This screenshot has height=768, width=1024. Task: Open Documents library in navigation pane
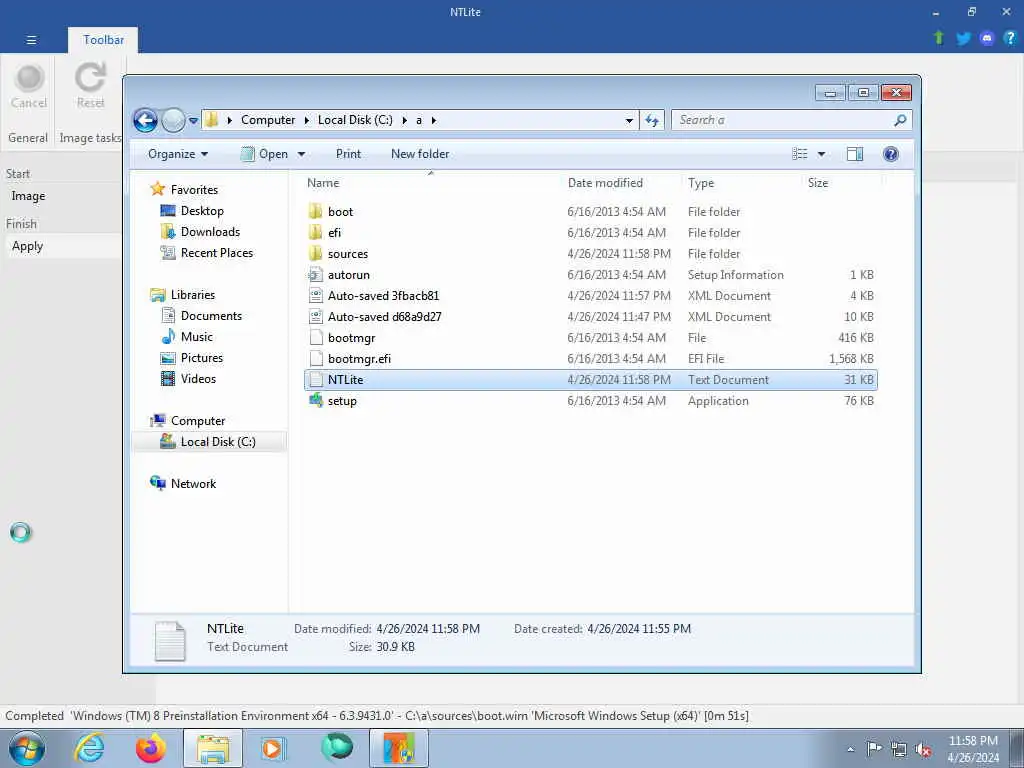211,315
